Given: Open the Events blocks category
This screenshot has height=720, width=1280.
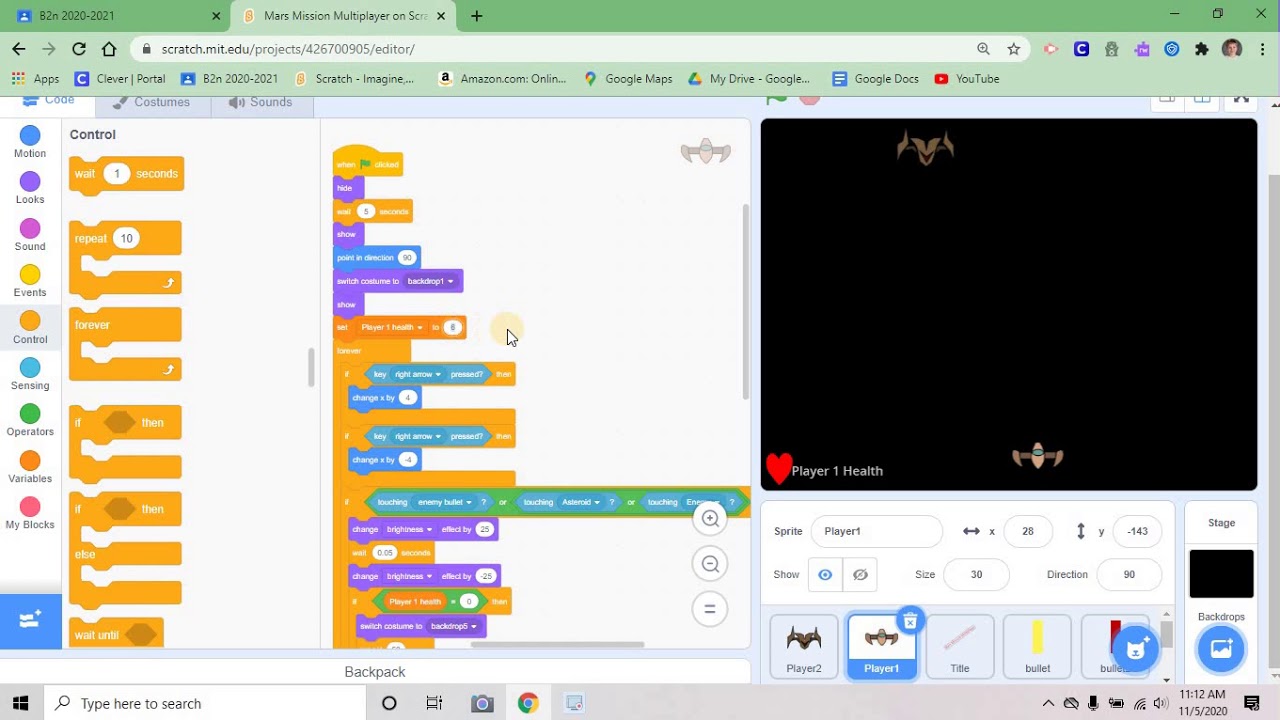Looking at the screenshot, I should coord(30,281).
